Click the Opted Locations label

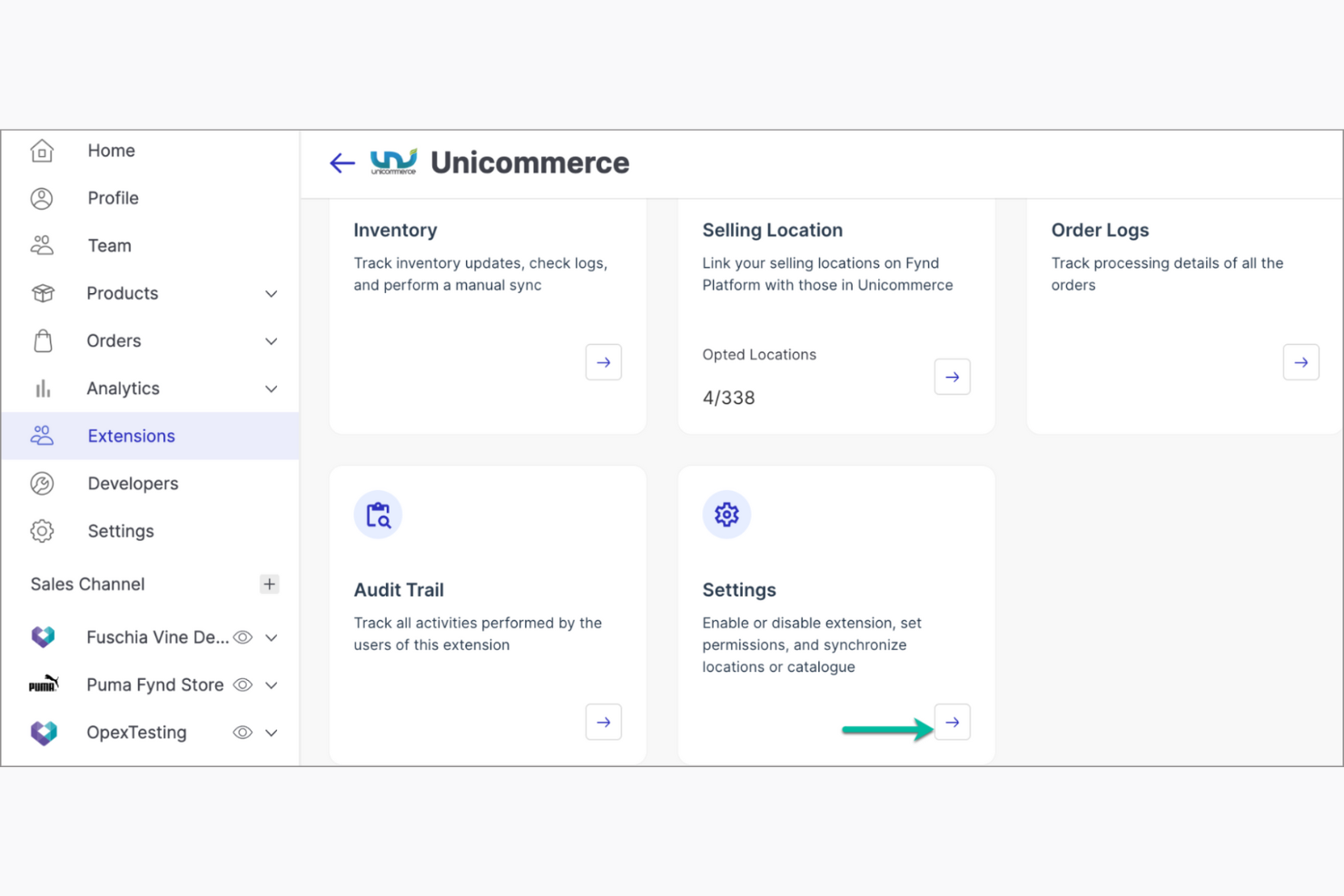pyautogui.click(x=759, y=355)
